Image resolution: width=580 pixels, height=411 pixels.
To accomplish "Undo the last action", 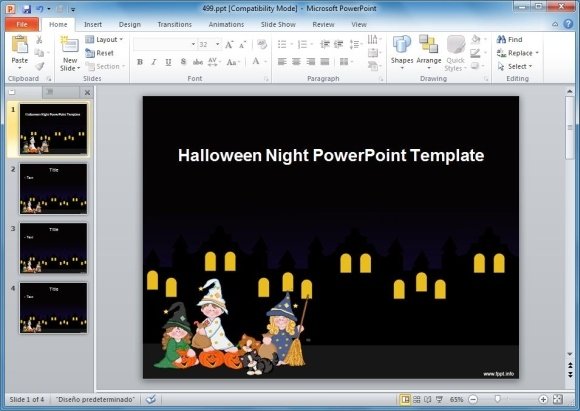I will click(x=40, y=9).
